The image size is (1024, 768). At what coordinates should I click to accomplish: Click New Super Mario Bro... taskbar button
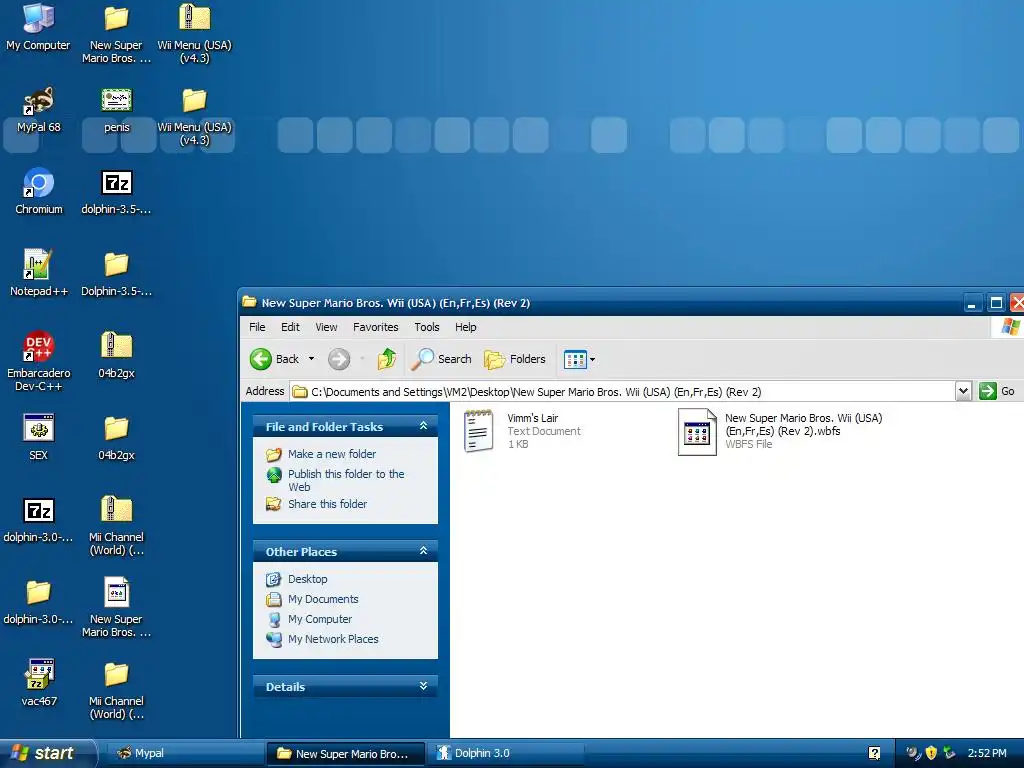click(x=345, y=753)
